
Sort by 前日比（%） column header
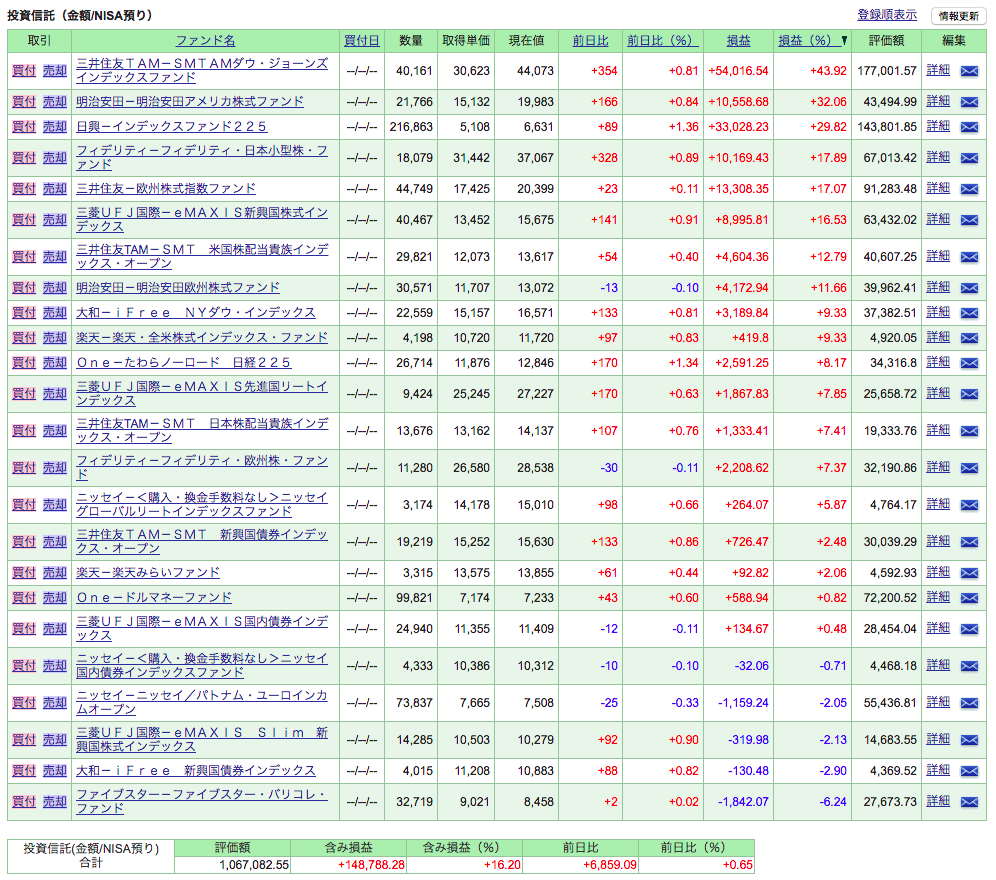click(663, 41)
